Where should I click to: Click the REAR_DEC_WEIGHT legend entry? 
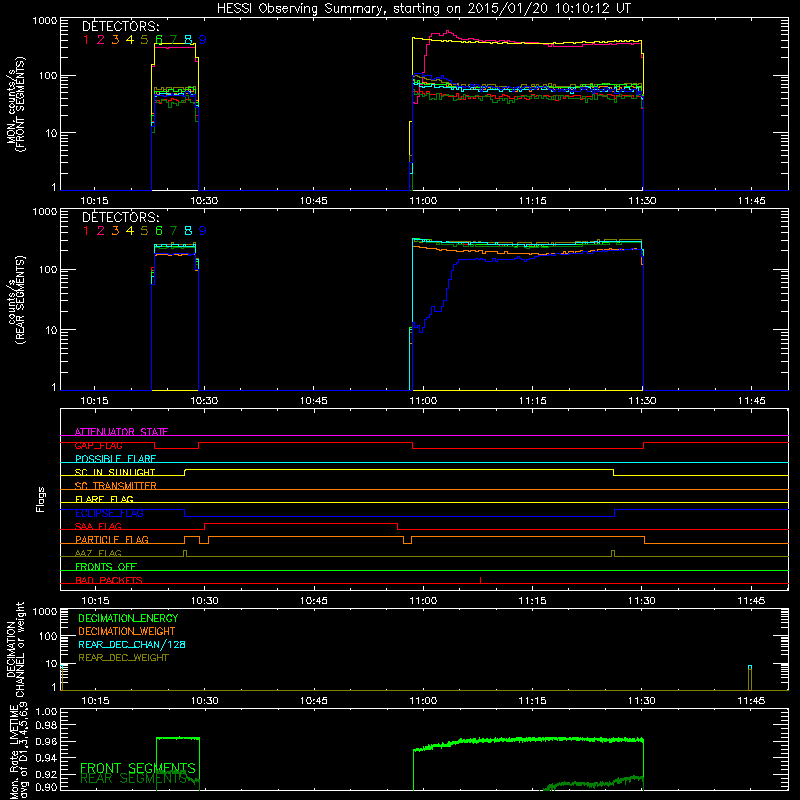click(123, 658)
